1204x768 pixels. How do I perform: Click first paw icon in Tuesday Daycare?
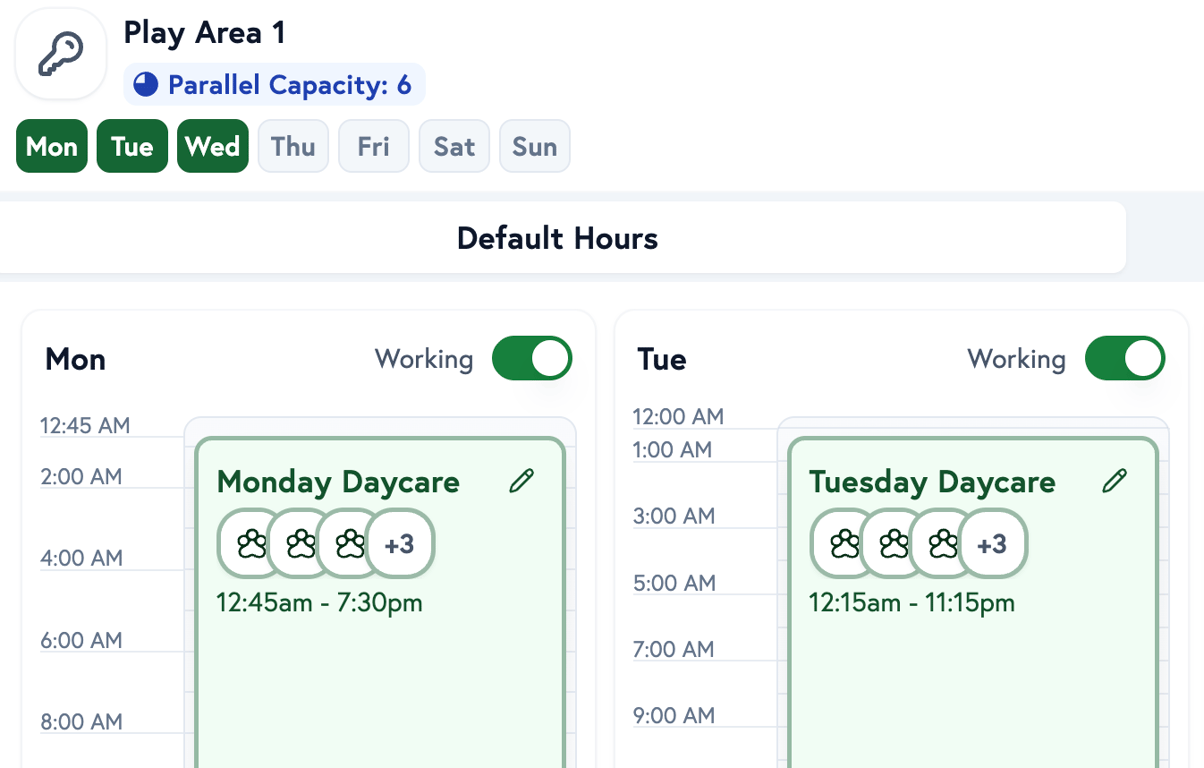click(844, 544)
